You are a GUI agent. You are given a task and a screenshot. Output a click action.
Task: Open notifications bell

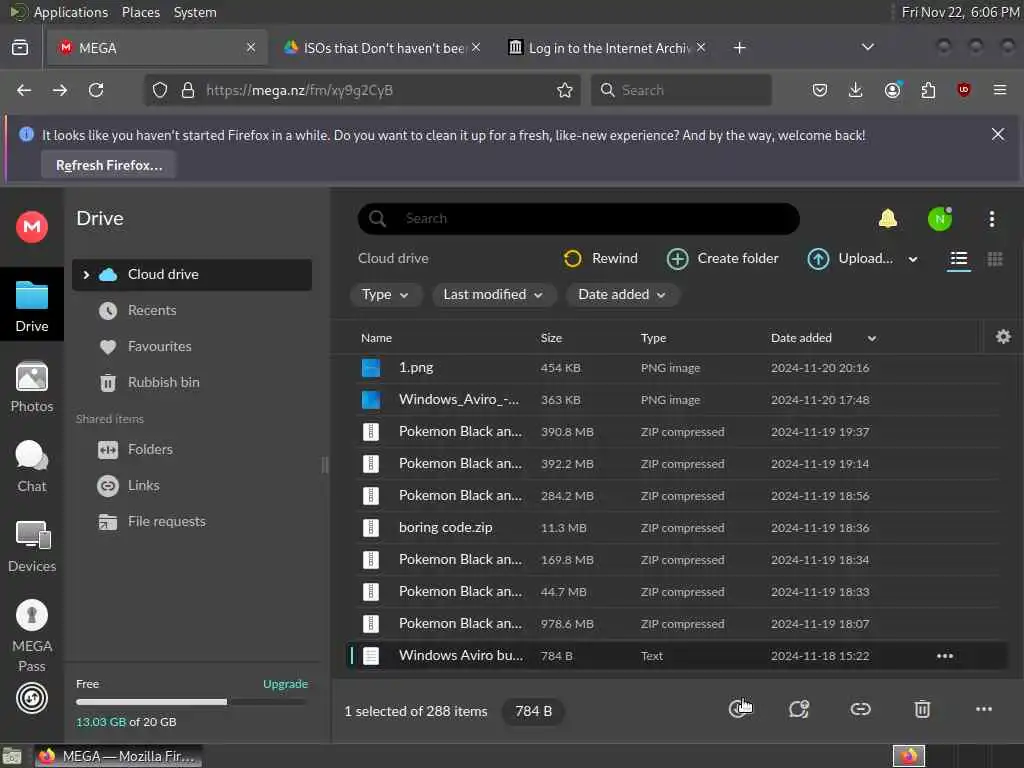[888, 219]
